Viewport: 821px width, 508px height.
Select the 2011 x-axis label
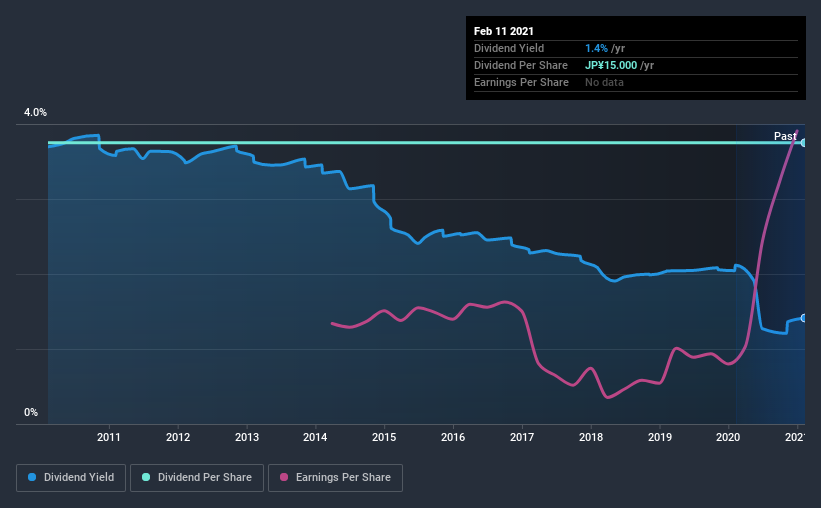click(x=109, y=437)
